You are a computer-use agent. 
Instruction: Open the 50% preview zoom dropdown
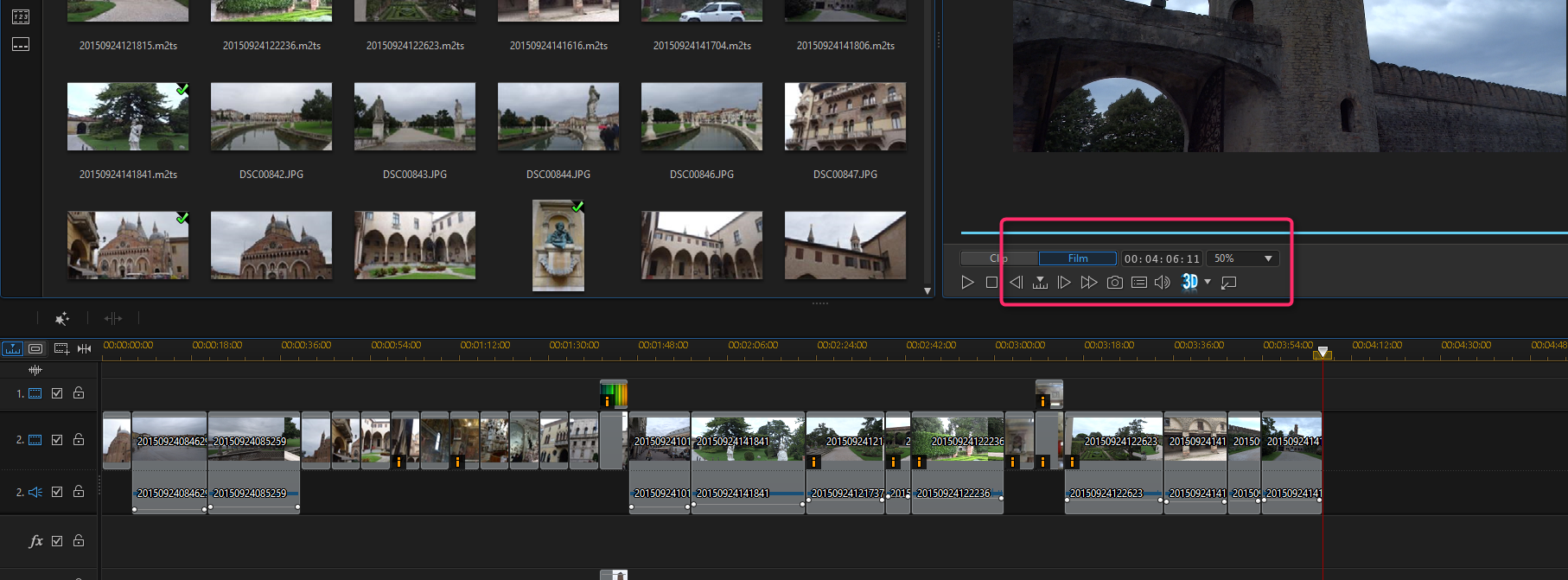tap(1242, 258)
